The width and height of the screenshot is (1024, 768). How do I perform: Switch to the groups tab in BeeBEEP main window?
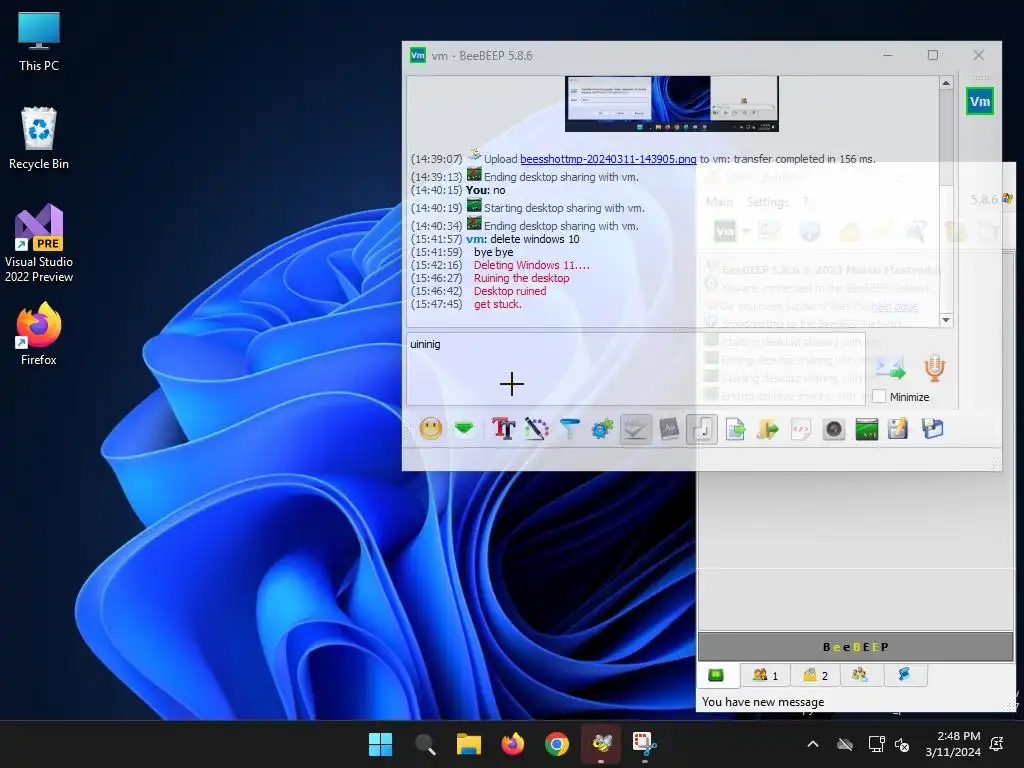(860, 675)
